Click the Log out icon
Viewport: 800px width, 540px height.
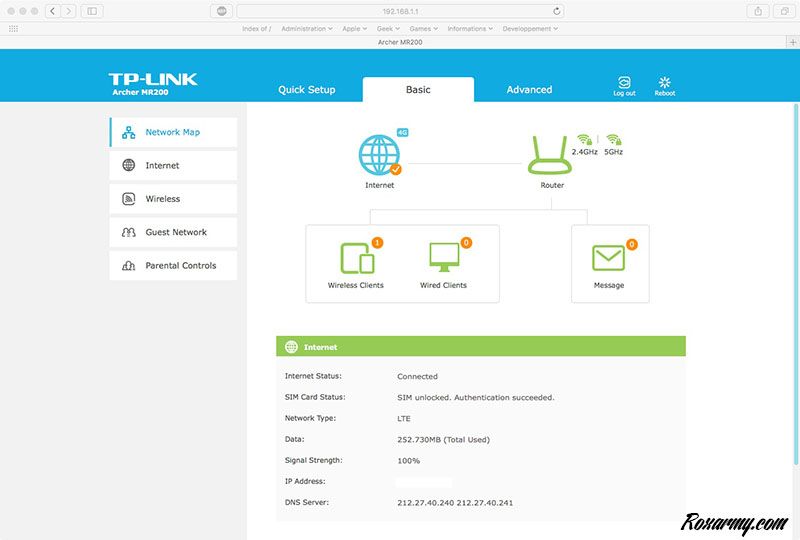pyautogui.click(x=624, y=84)
